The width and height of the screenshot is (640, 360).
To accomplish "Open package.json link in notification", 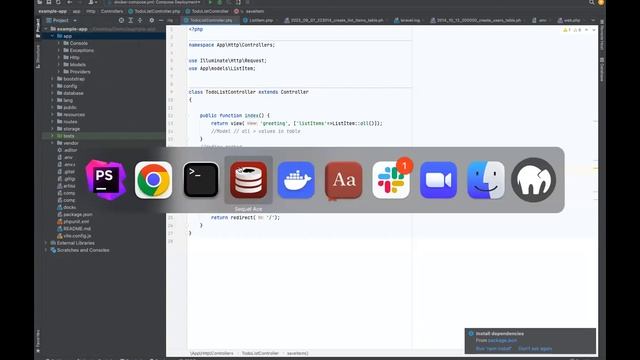I will (502, 340).
